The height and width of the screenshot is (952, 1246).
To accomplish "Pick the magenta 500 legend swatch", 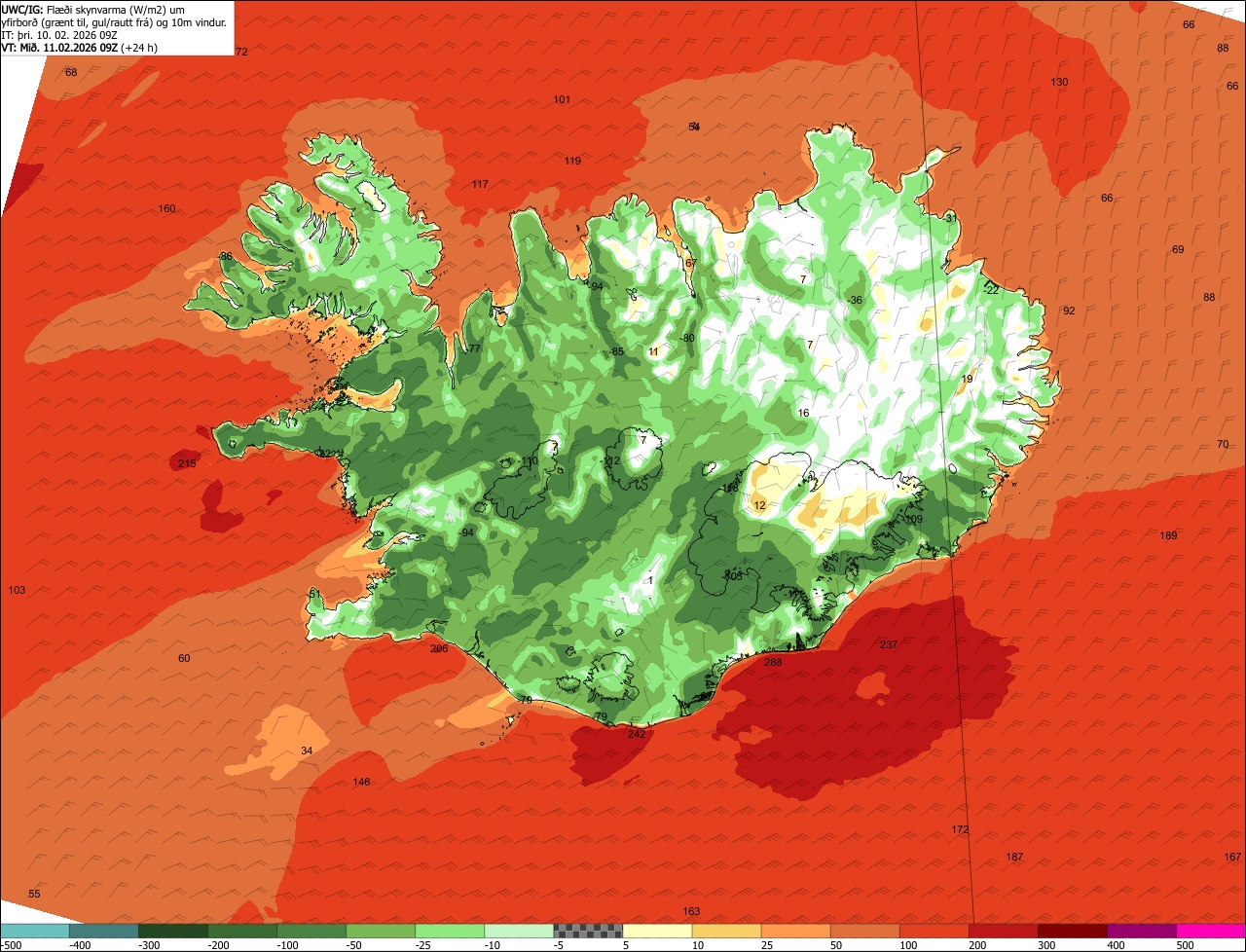I will point(1211,931).
